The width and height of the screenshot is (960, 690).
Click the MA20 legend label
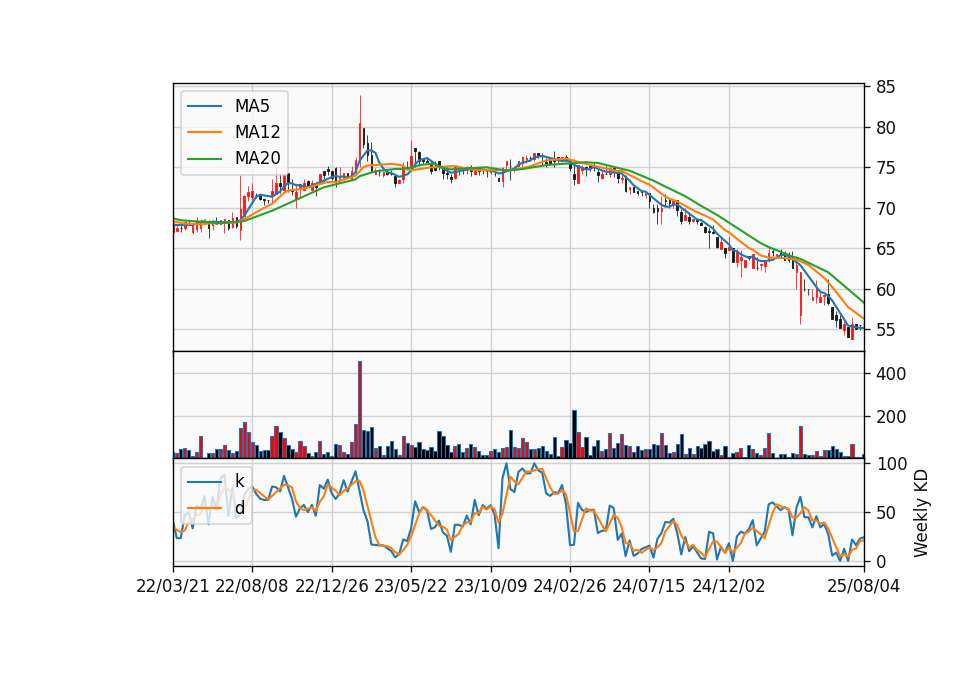click(x=257, y=158)
